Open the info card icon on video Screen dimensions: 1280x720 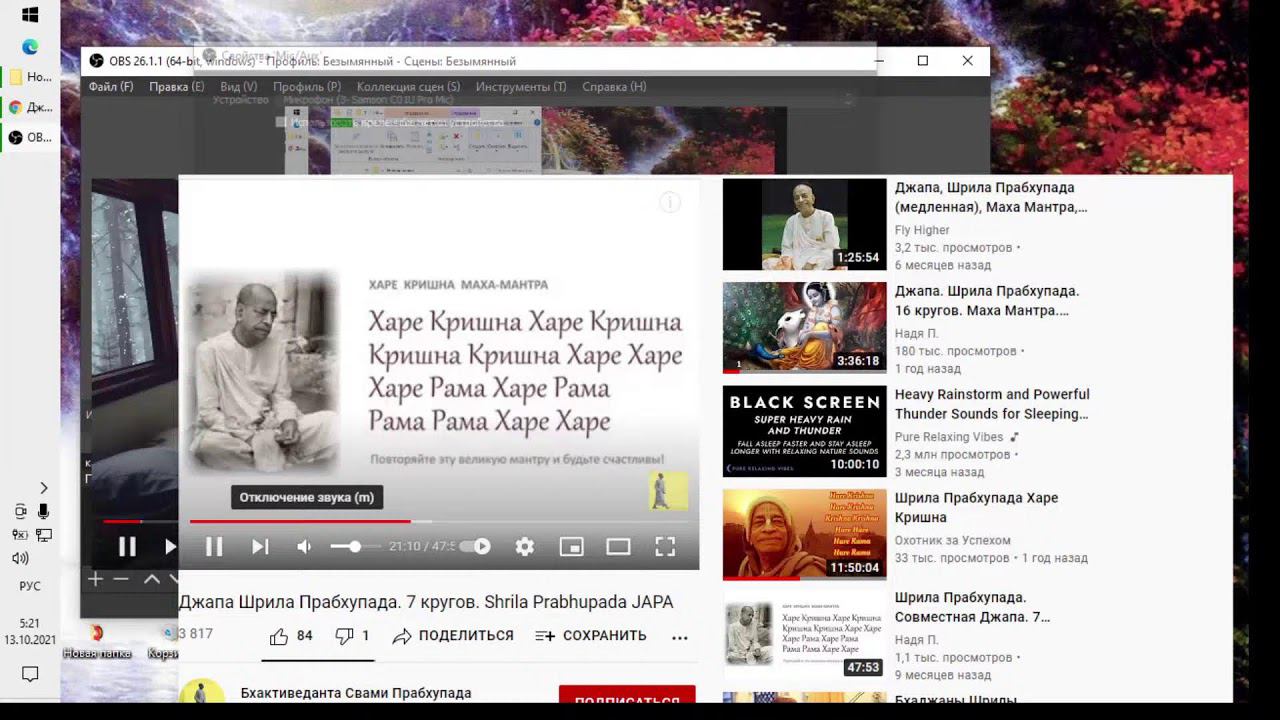[x=670, y=203]
